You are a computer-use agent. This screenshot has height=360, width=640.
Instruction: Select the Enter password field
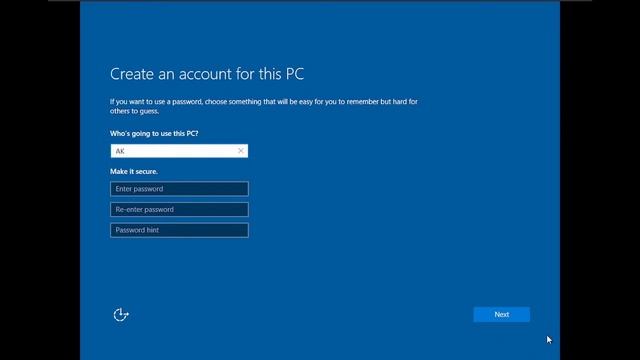click(179, 189)
